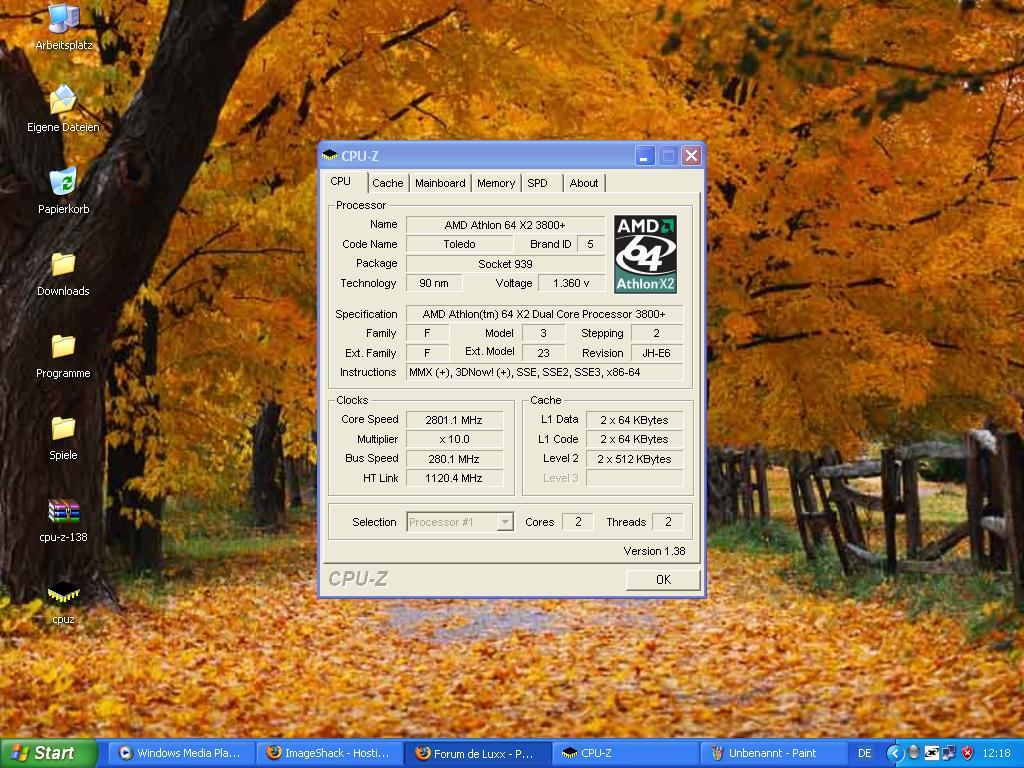Select the Downloads folder icon
Viewport: 1024px width, 768px height.
(x=63, y=273)
